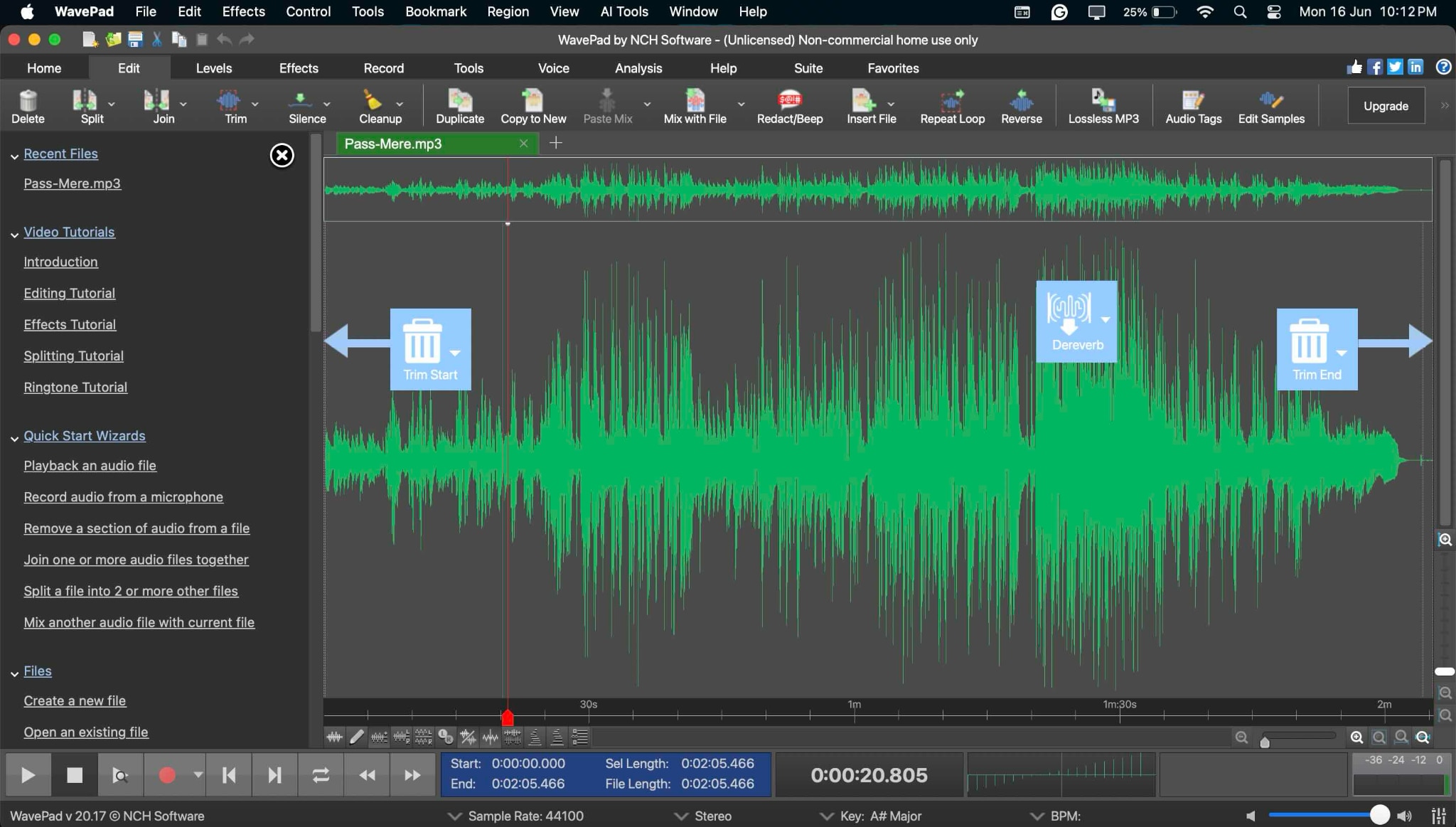This screenshot has width=1456, height=827.
Task: Click Trim End overlay button
Action: [x=1317, y=349]
